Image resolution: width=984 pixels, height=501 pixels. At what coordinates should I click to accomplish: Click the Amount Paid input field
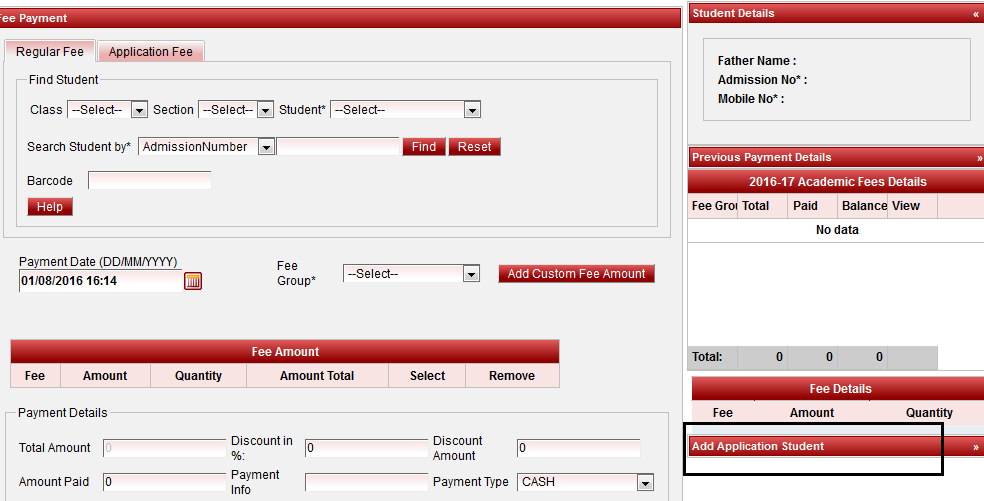165,482
